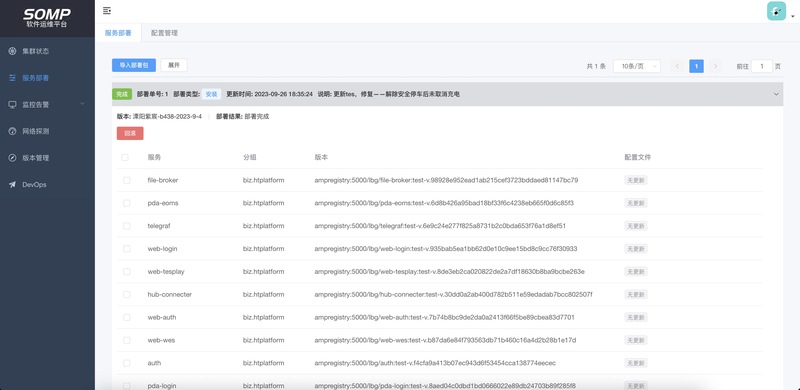
Task: Select page 1 in pagination
Action: pyautogui.click(x=696, y=66)
